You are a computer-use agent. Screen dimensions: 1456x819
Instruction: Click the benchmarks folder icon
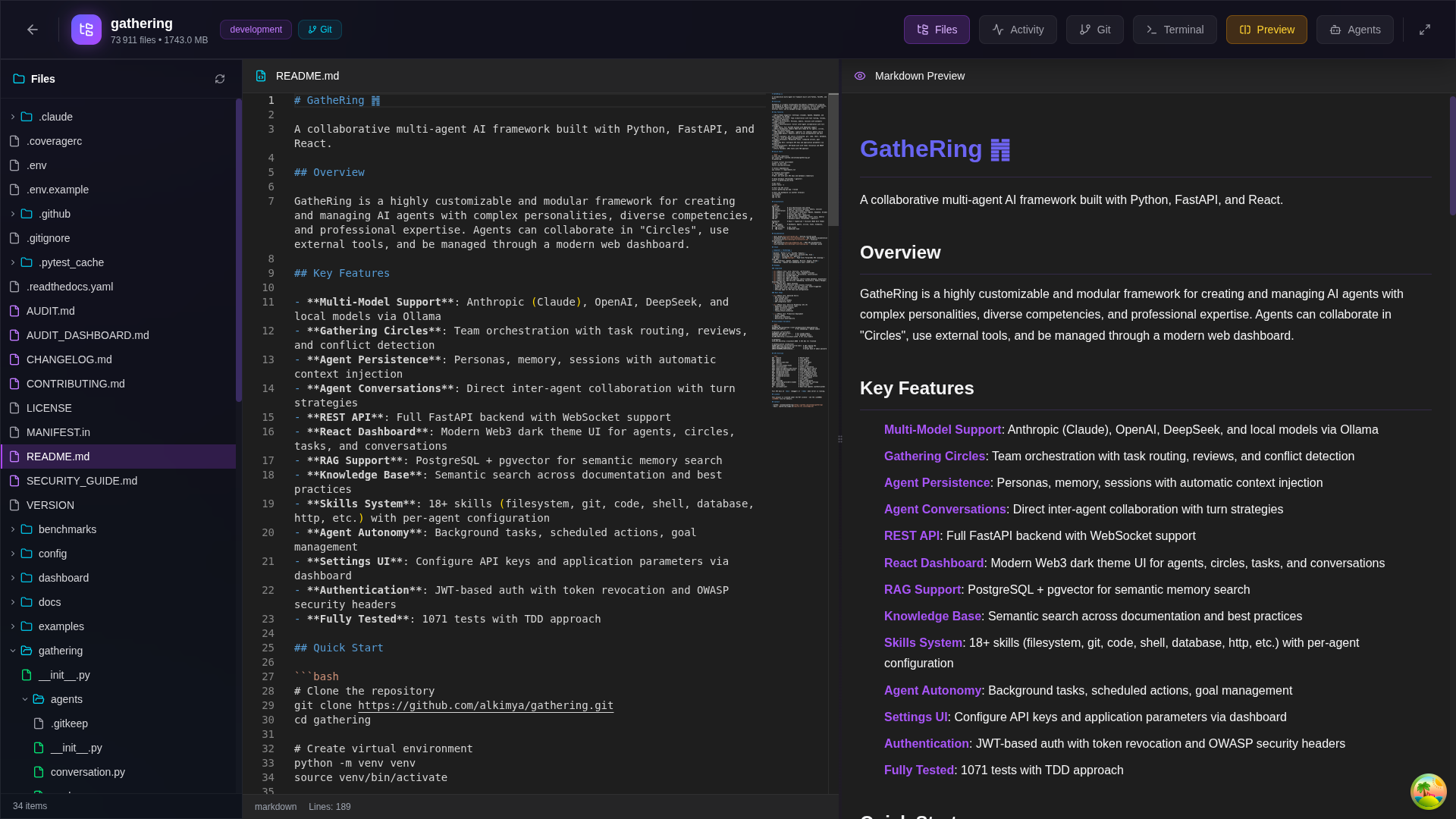(27, 529)
